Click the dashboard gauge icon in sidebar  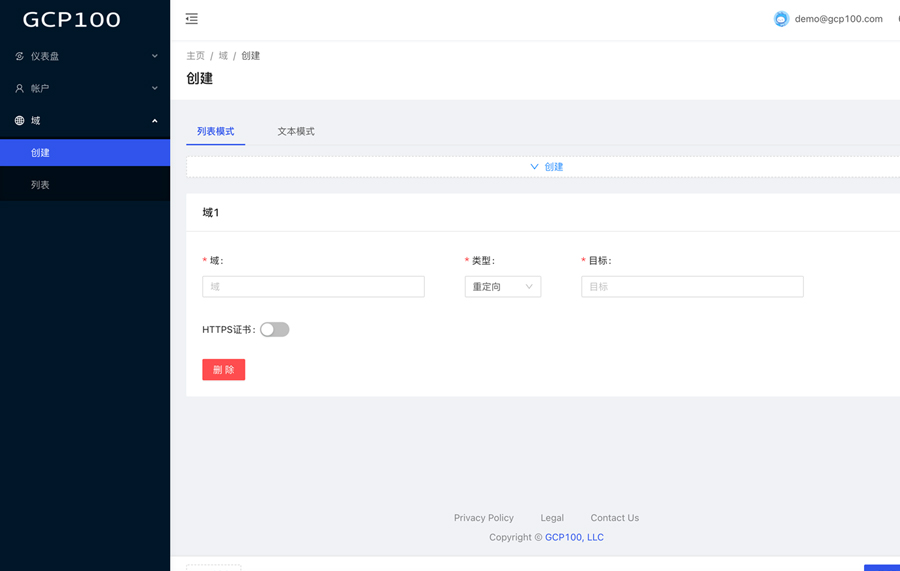coord(19,57)
